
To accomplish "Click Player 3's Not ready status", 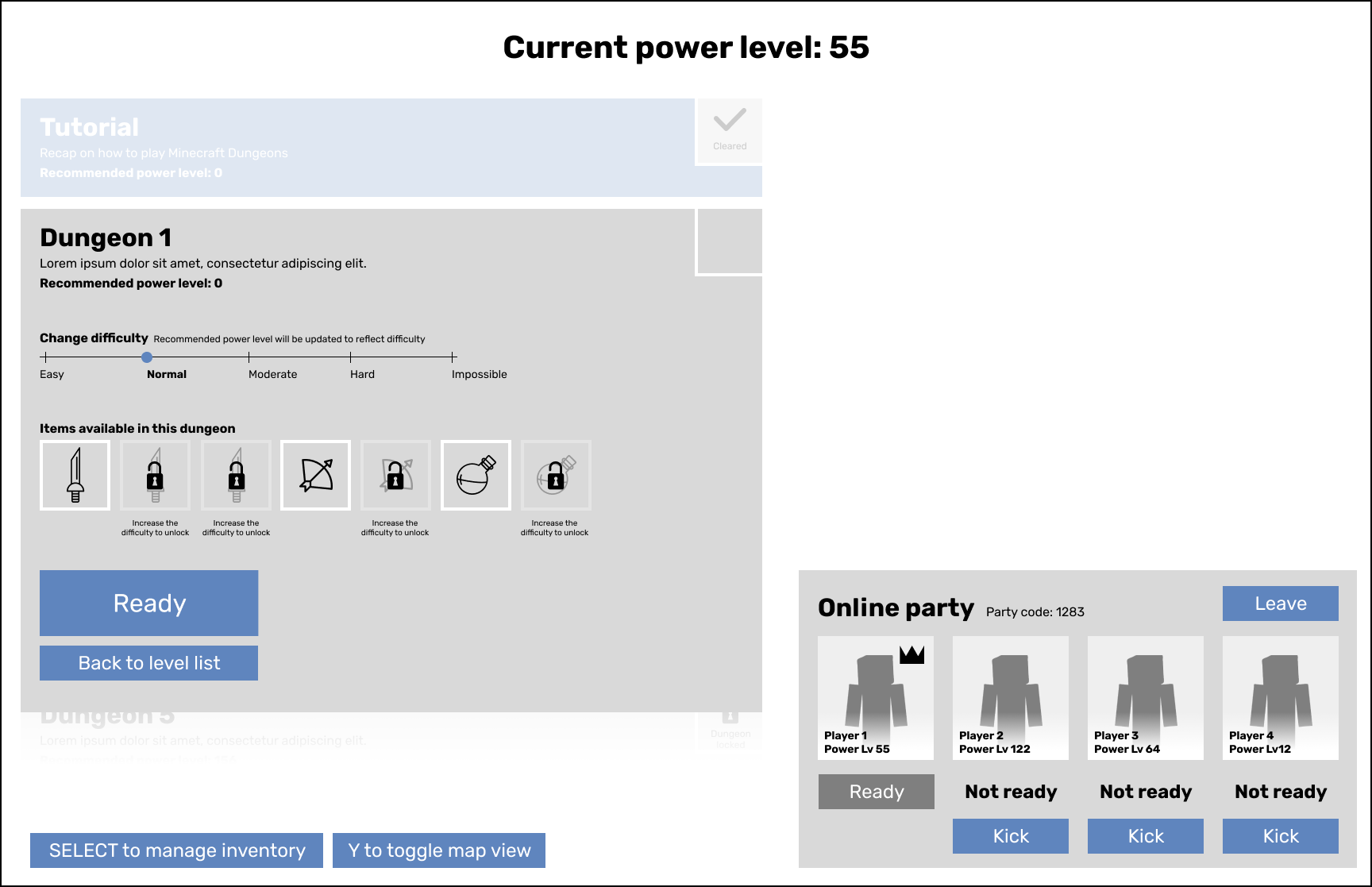I will pyautogui.click(x=1146, y=792).
